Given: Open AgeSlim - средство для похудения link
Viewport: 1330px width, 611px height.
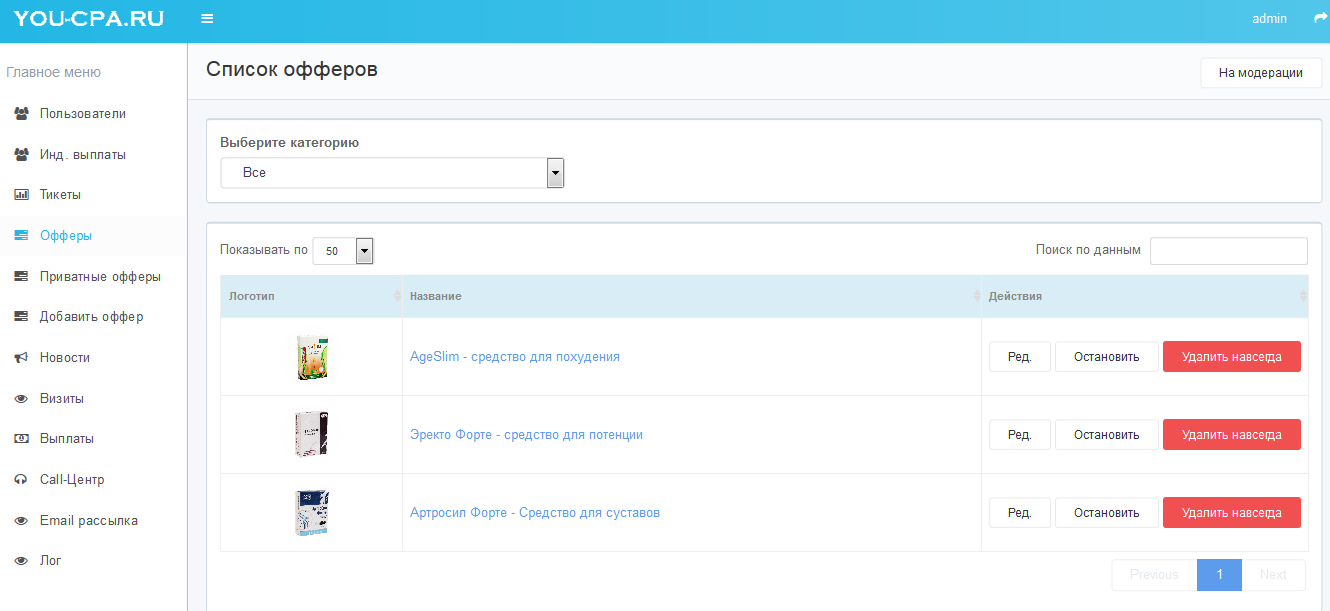Looking at the screenshot, I should (515, 357).
